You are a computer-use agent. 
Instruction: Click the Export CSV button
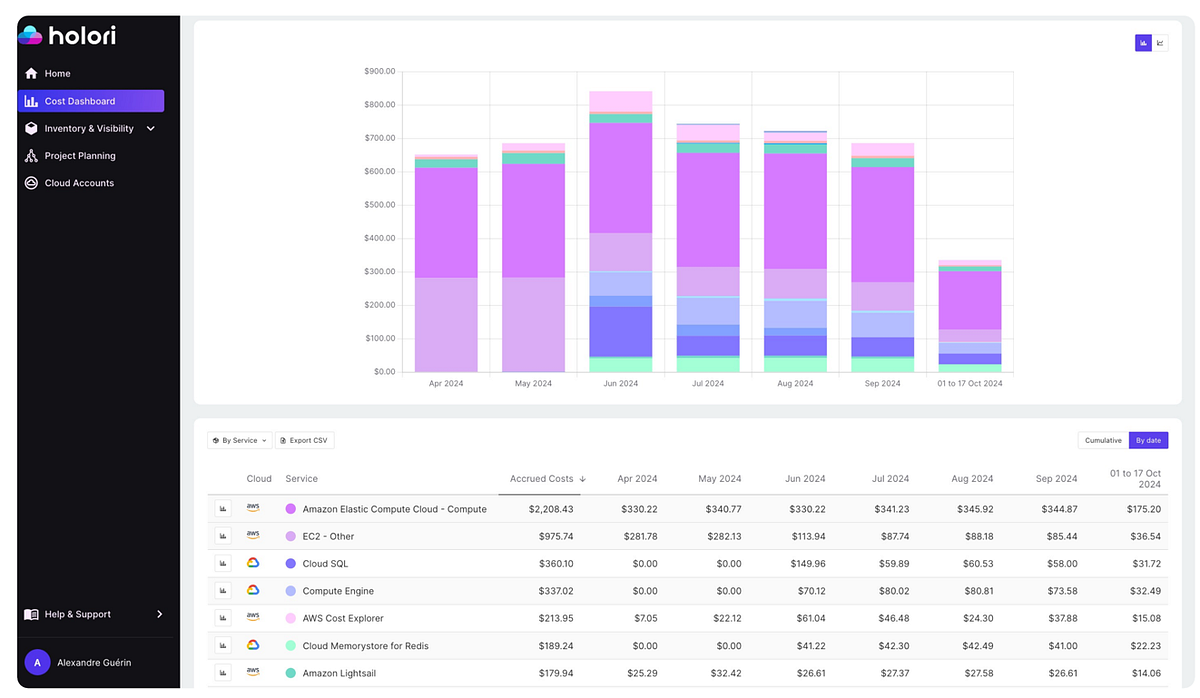coord(305,440)
